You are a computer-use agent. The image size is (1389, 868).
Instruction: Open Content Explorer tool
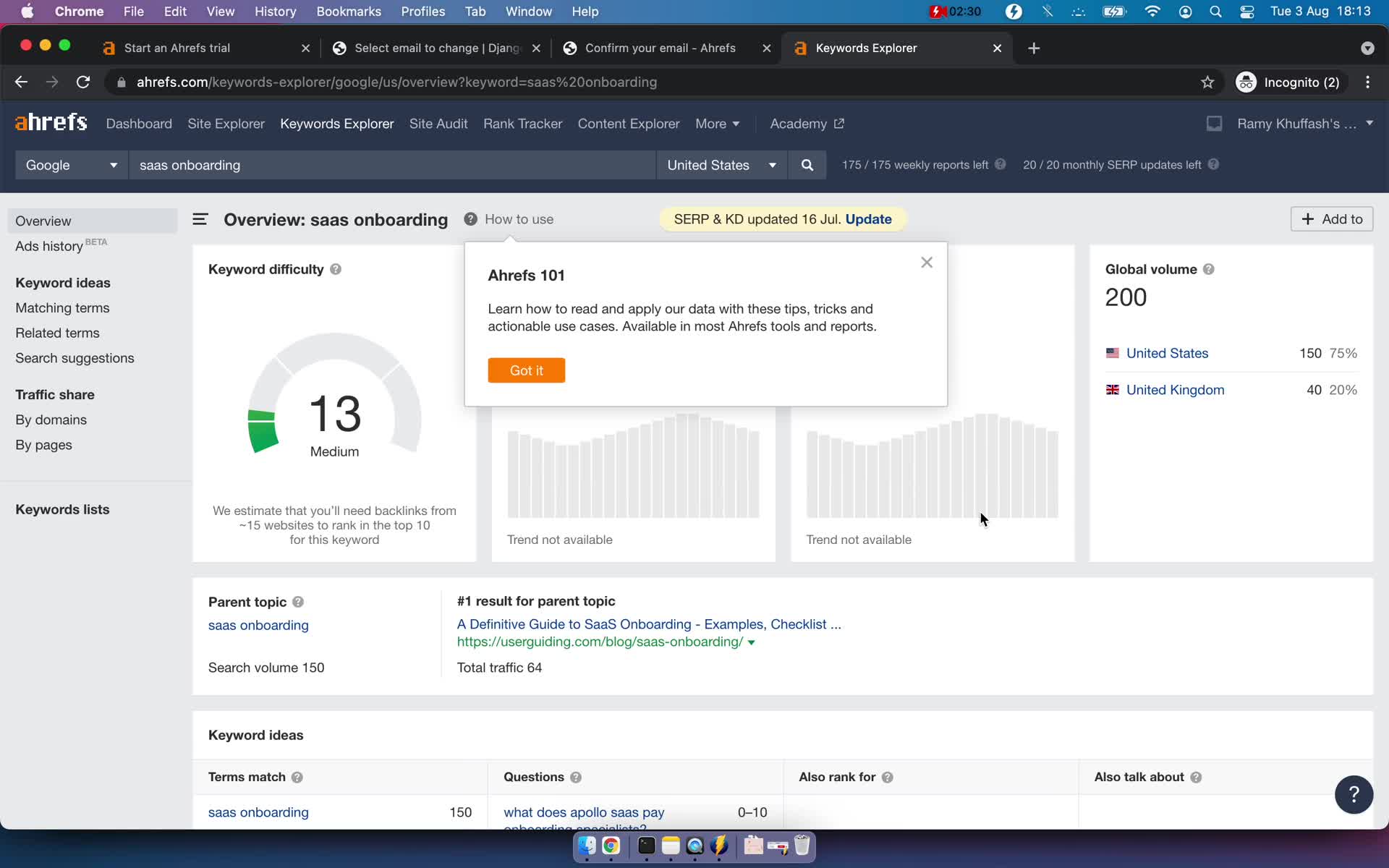coord(629,123)
